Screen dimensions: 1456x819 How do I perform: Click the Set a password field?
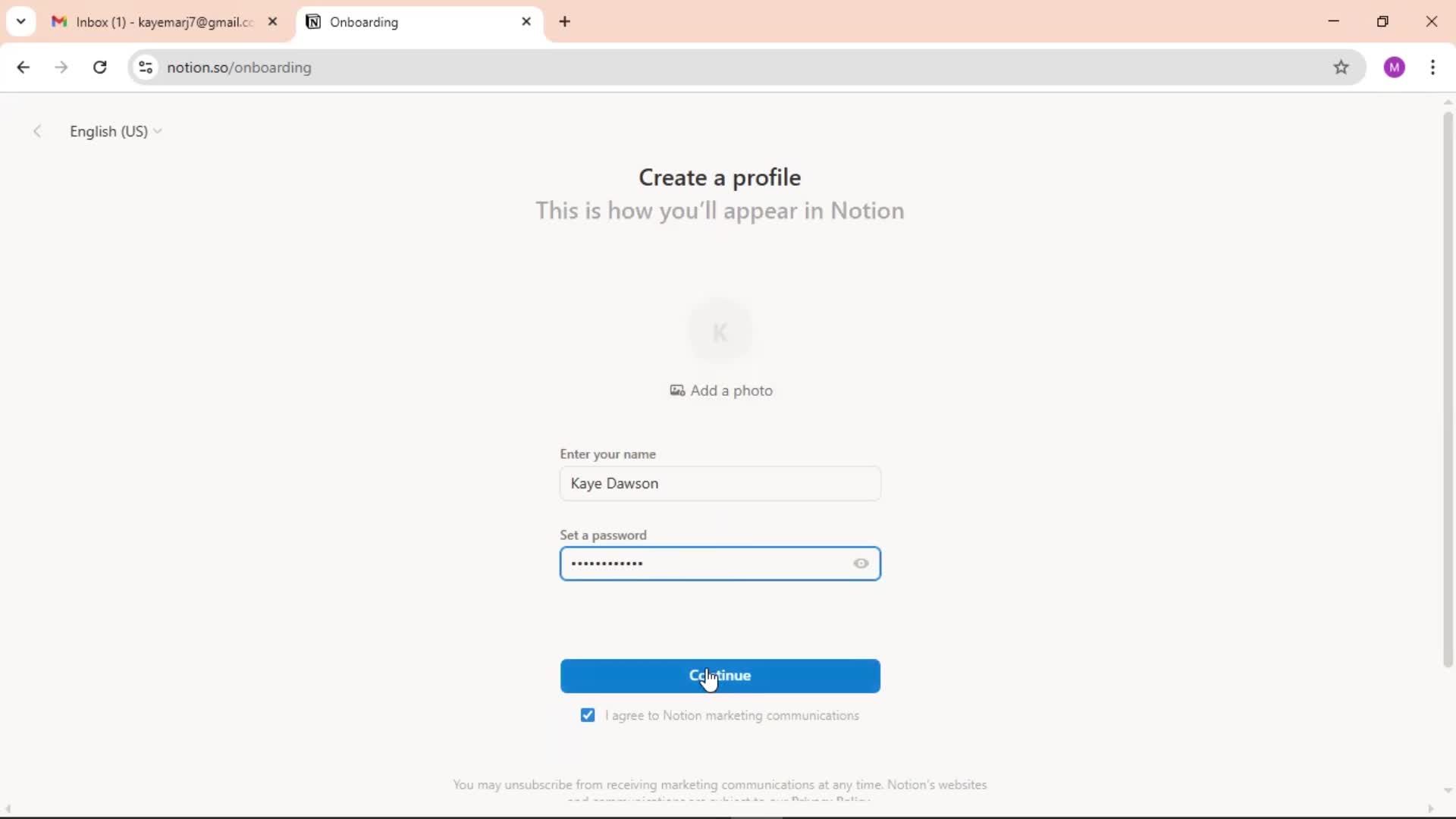pos(720,564)
